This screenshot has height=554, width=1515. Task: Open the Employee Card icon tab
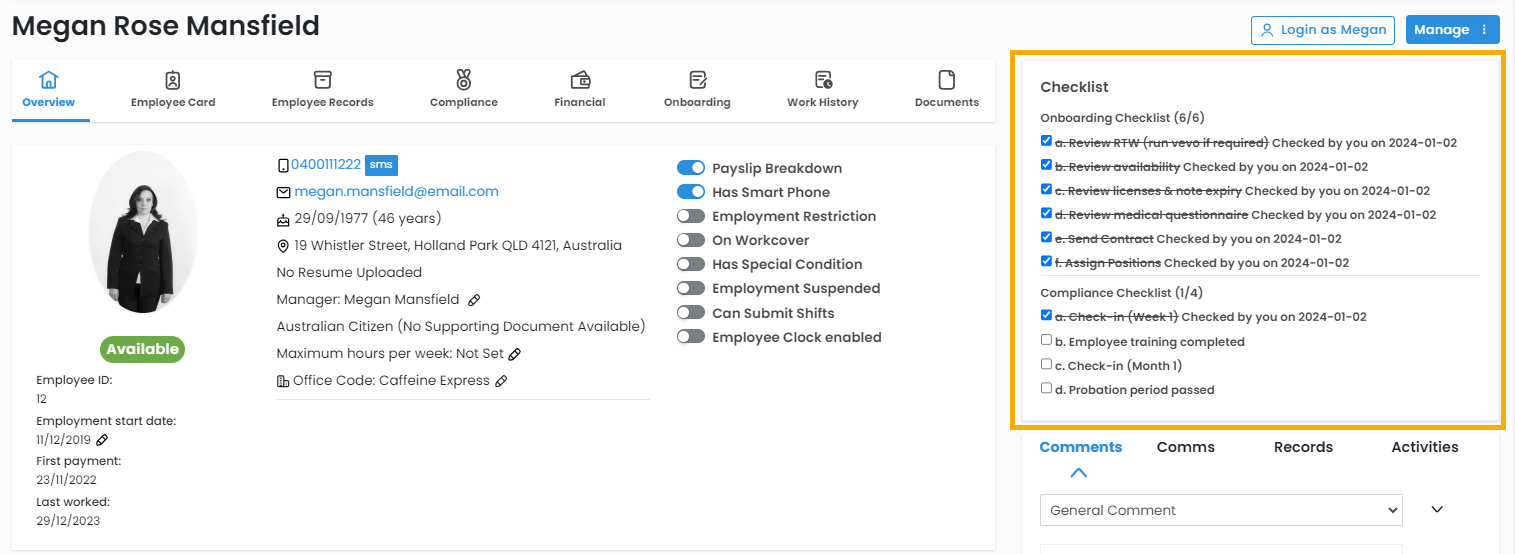(x=173, y=89)
